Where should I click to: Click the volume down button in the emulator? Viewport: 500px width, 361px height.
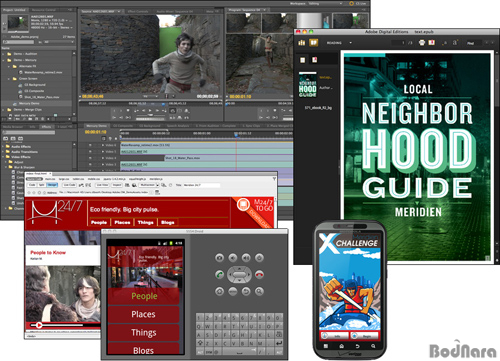(x=233, y=258)
